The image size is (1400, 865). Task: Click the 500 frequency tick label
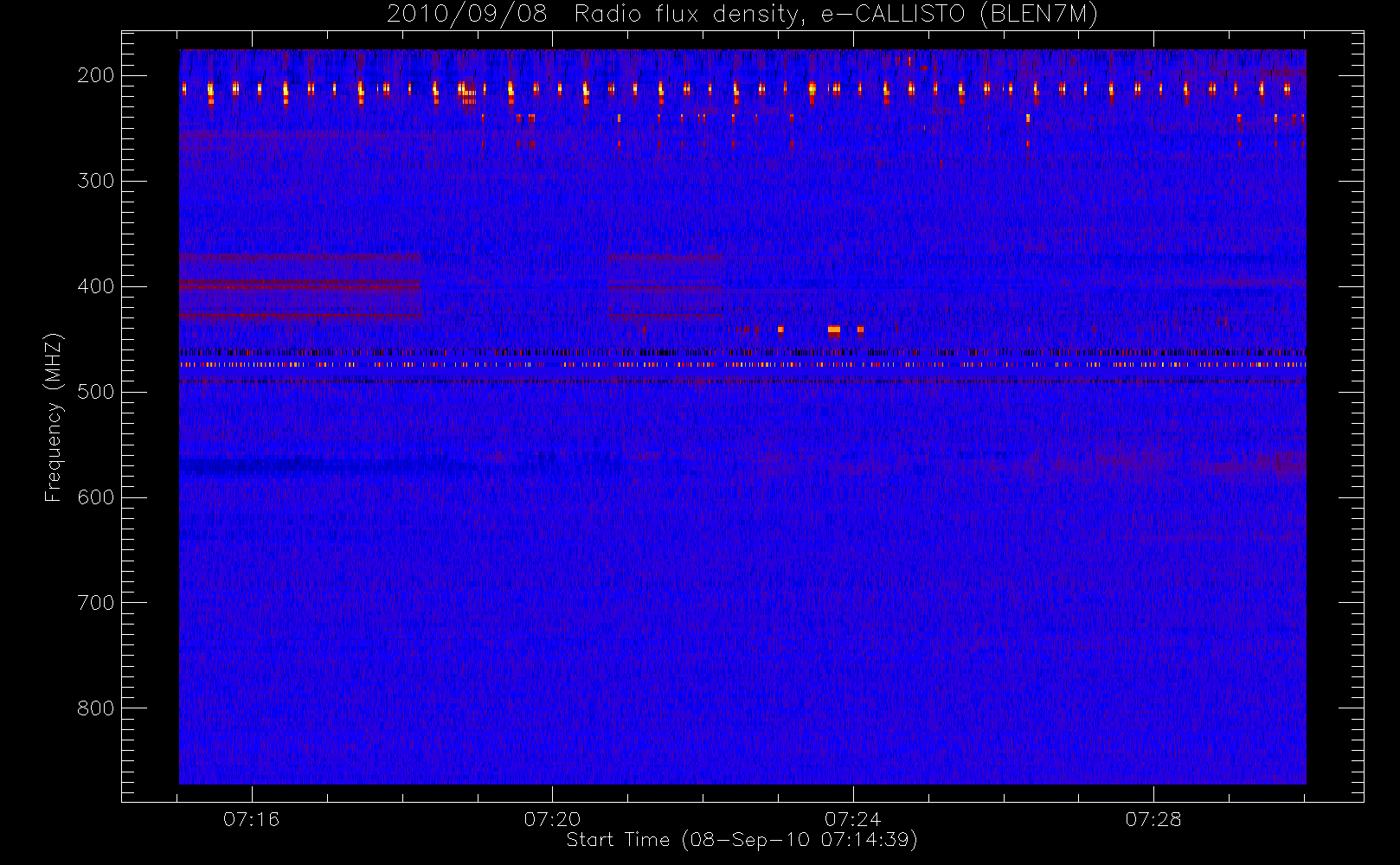(95, 392)
